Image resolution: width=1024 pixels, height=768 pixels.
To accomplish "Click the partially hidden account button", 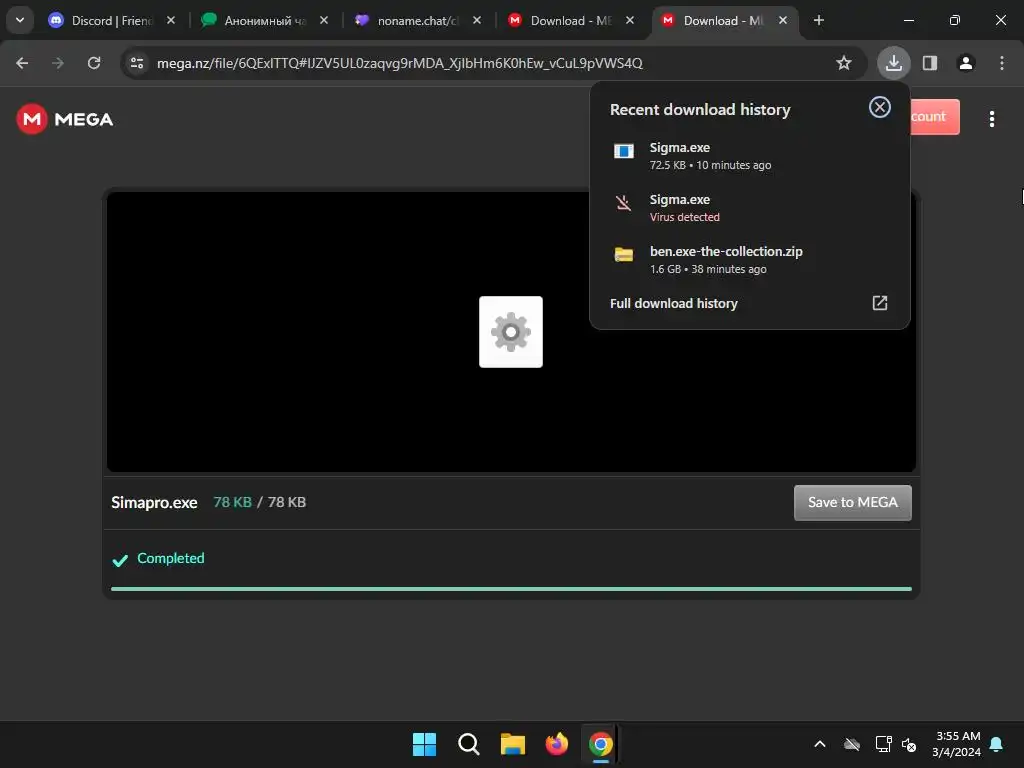I will pos(935,117).
